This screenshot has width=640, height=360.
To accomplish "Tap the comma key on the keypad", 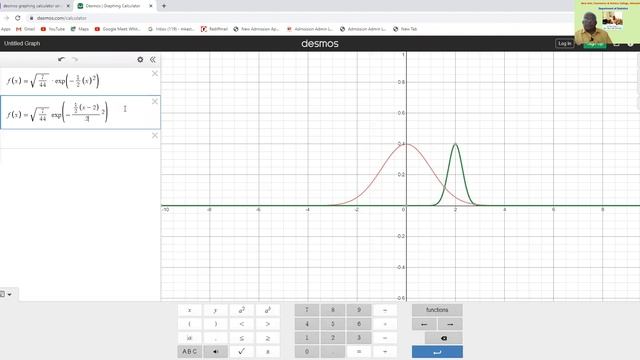I will click(216, 338).
